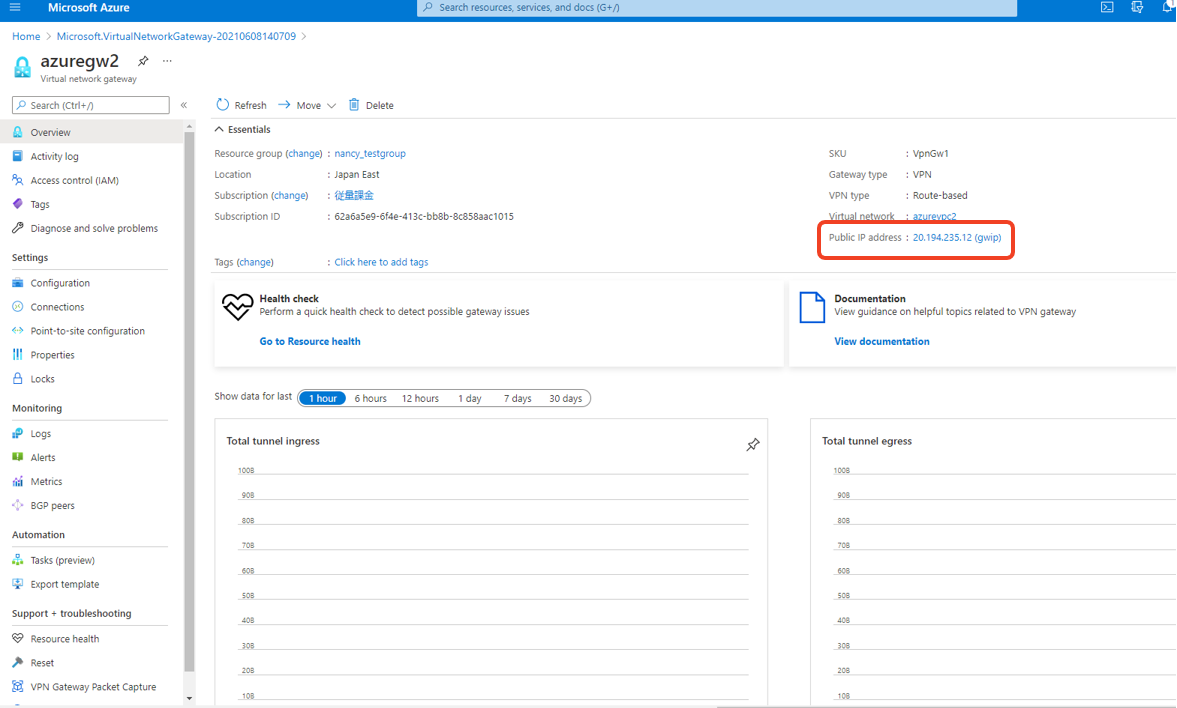Collapse the left navigation pane
Screen dimensions: 1177x708
[x=184, y=105]
